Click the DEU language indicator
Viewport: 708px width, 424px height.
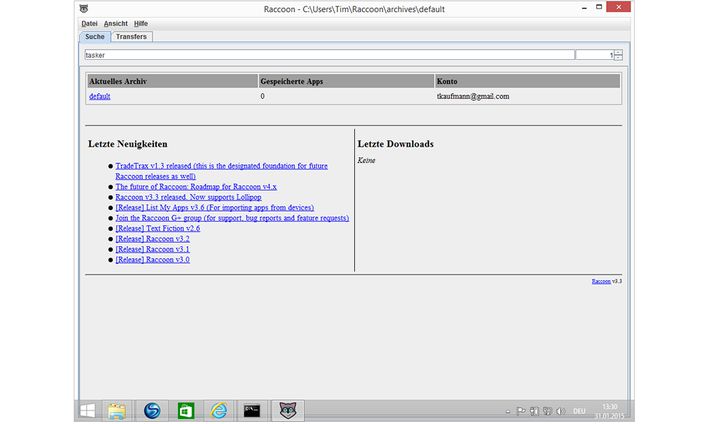point(579,411)
